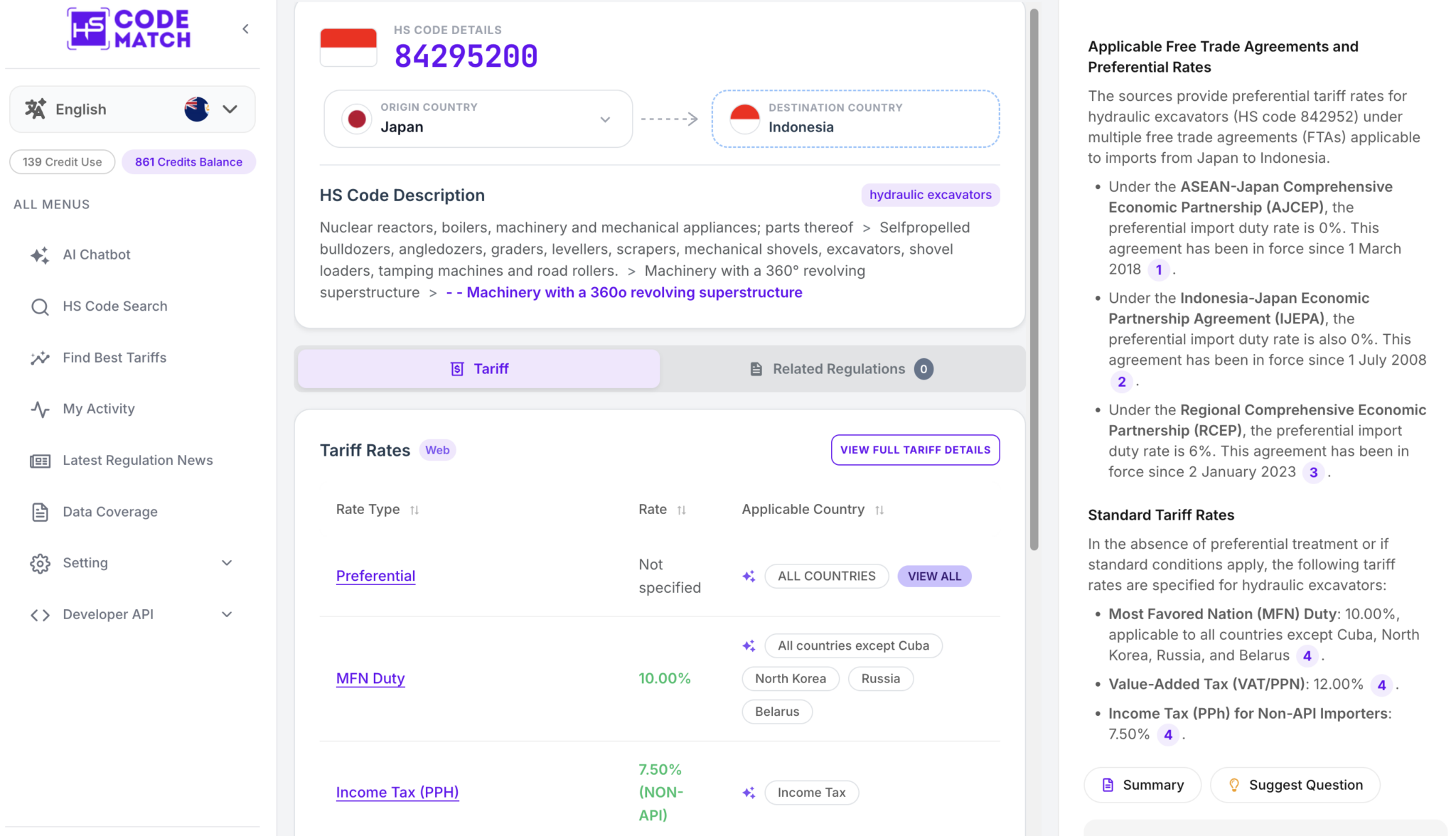Open the Preferential rate type link
1456x836 pixels.
pos(376,577)
